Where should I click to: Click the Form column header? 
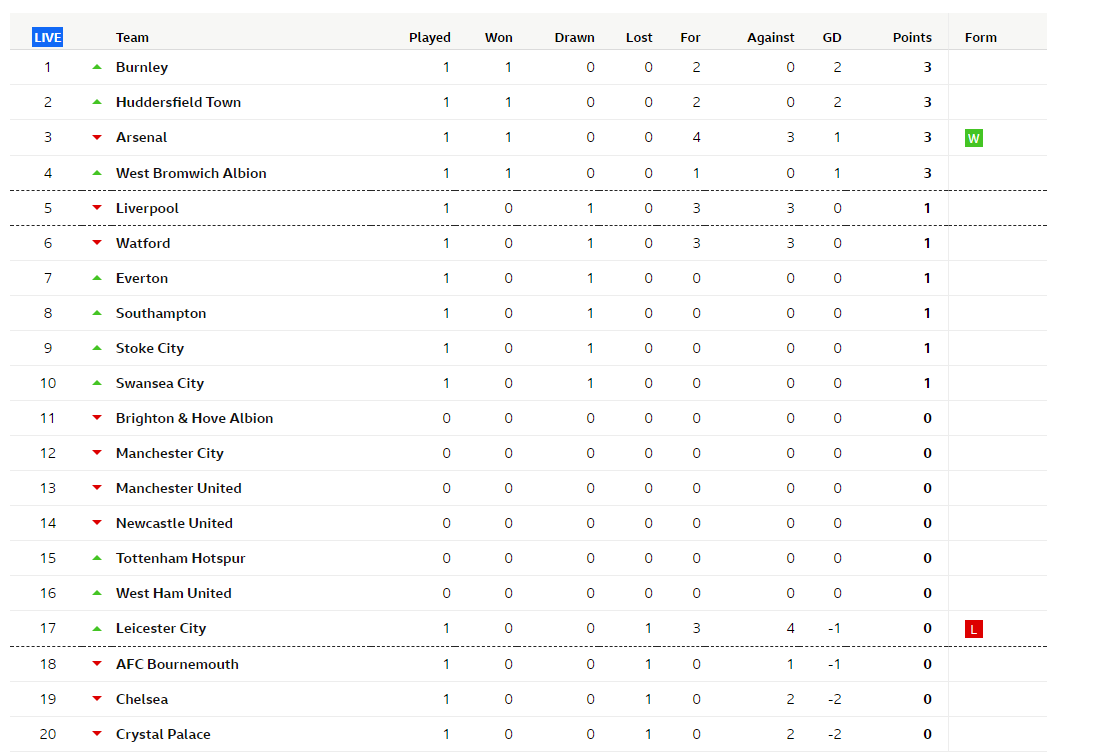[980, 38]
